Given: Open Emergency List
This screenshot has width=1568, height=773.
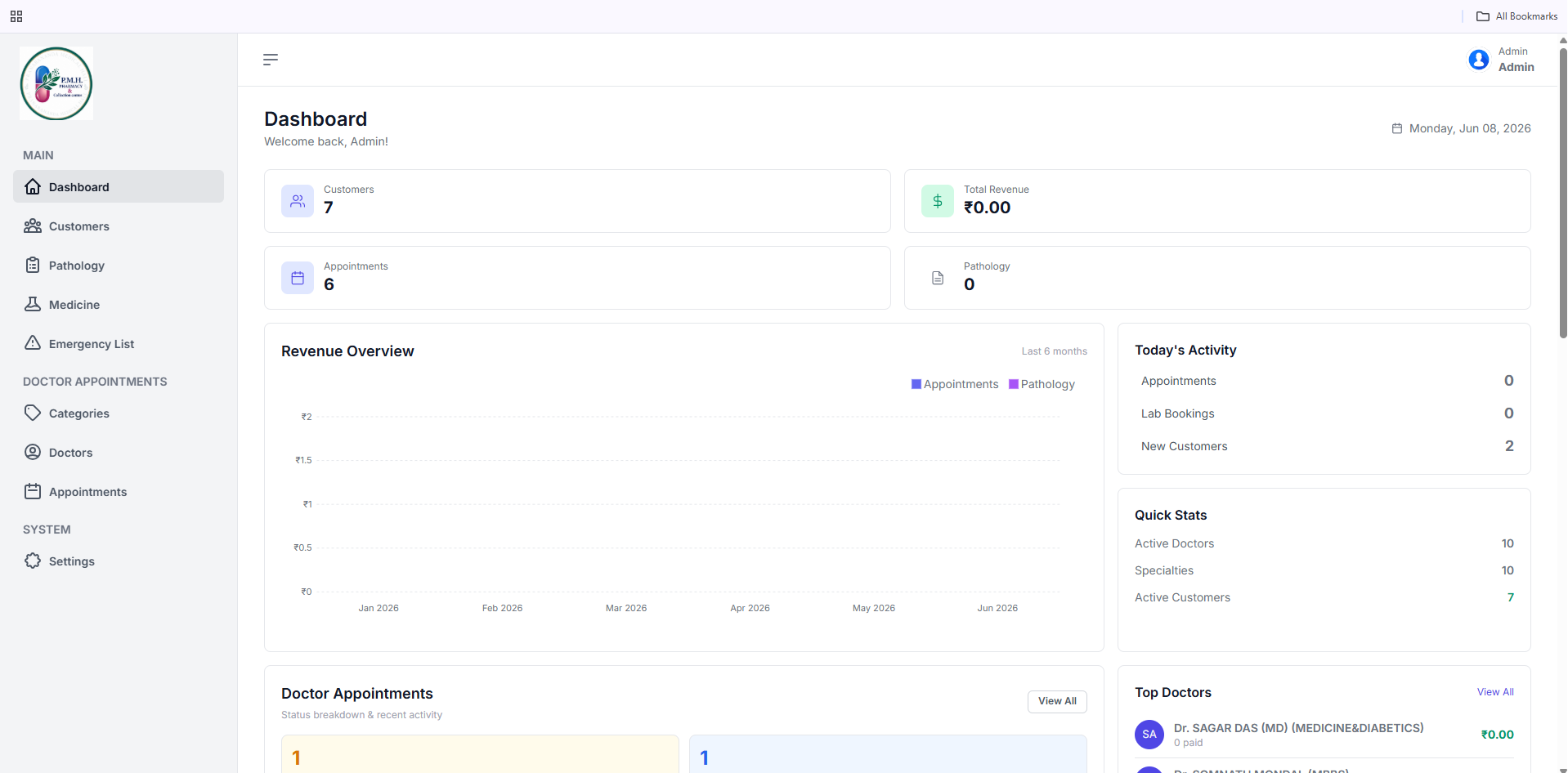Looking at the screenshot, I should tap(119, 343).
